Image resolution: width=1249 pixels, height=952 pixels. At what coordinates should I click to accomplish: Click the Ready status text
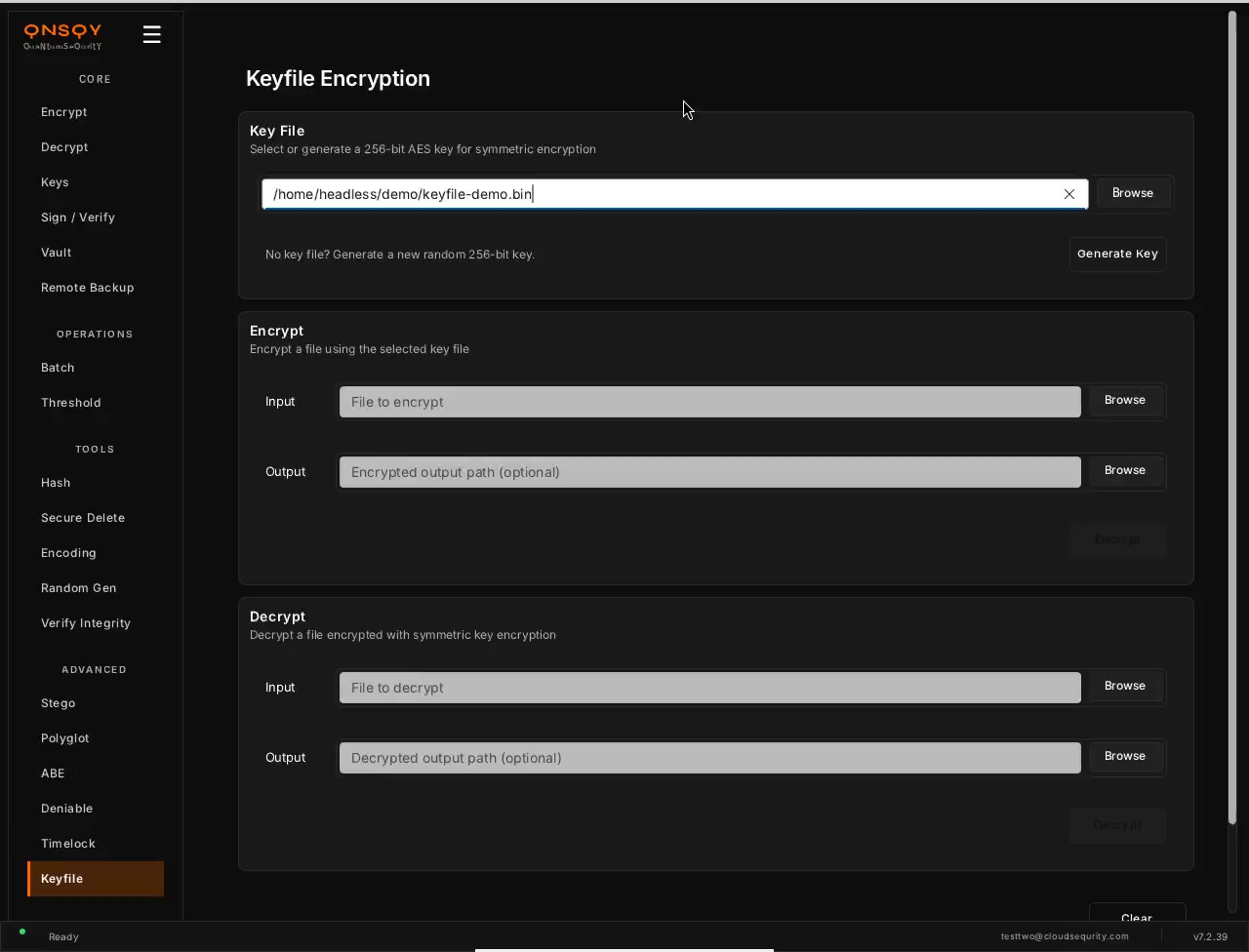[63, 937]
